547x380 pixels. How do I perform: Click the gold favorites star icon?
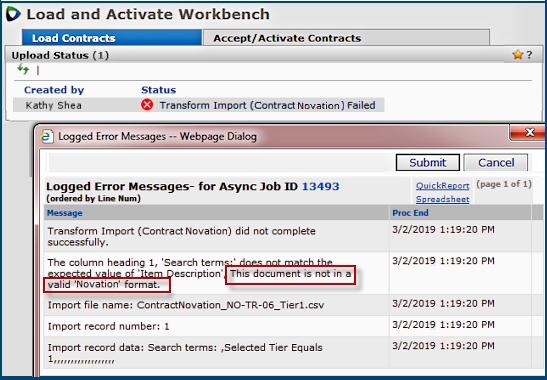518,55
